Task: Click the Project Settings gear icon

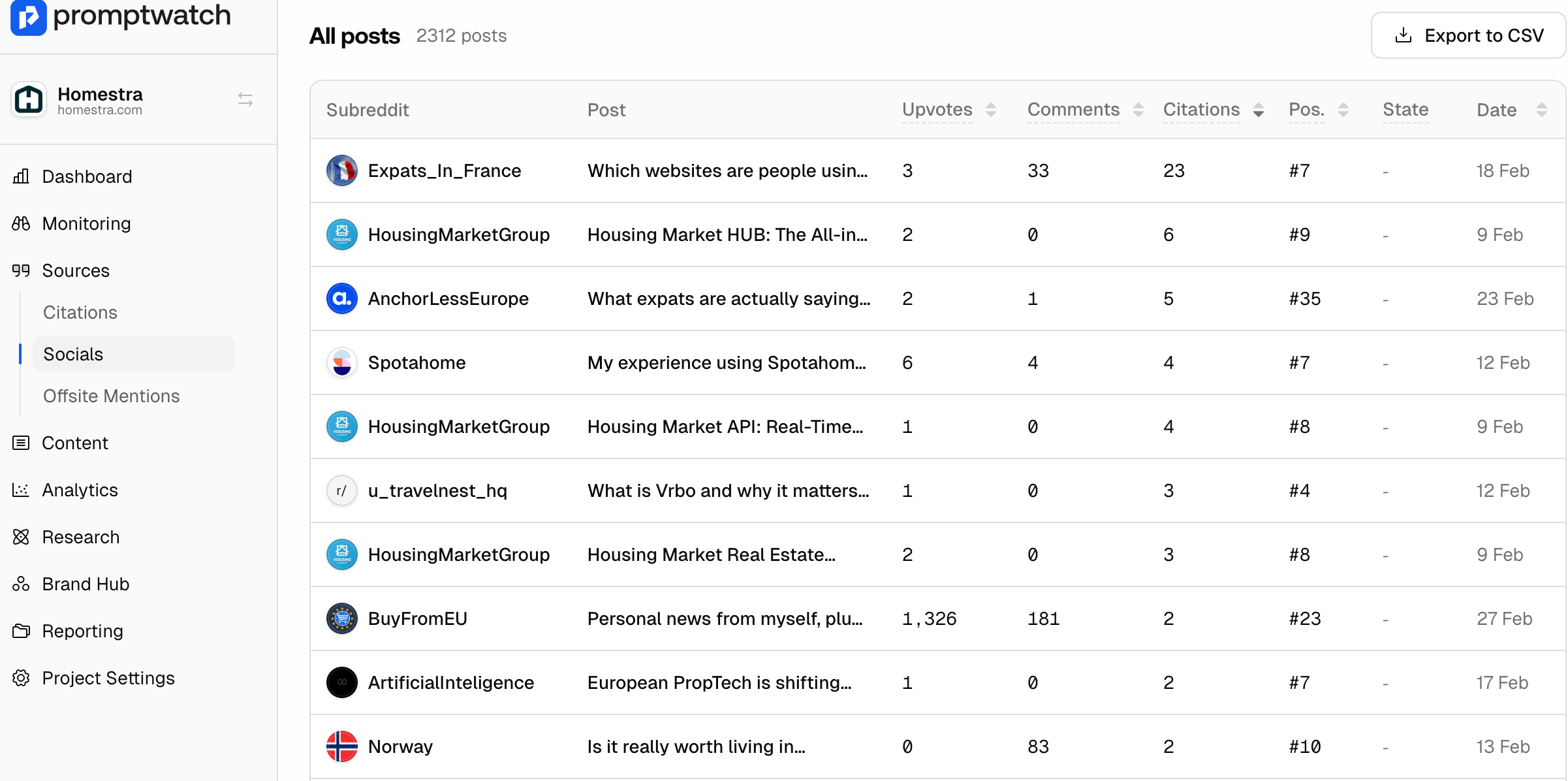Action: tap(21, 678)
